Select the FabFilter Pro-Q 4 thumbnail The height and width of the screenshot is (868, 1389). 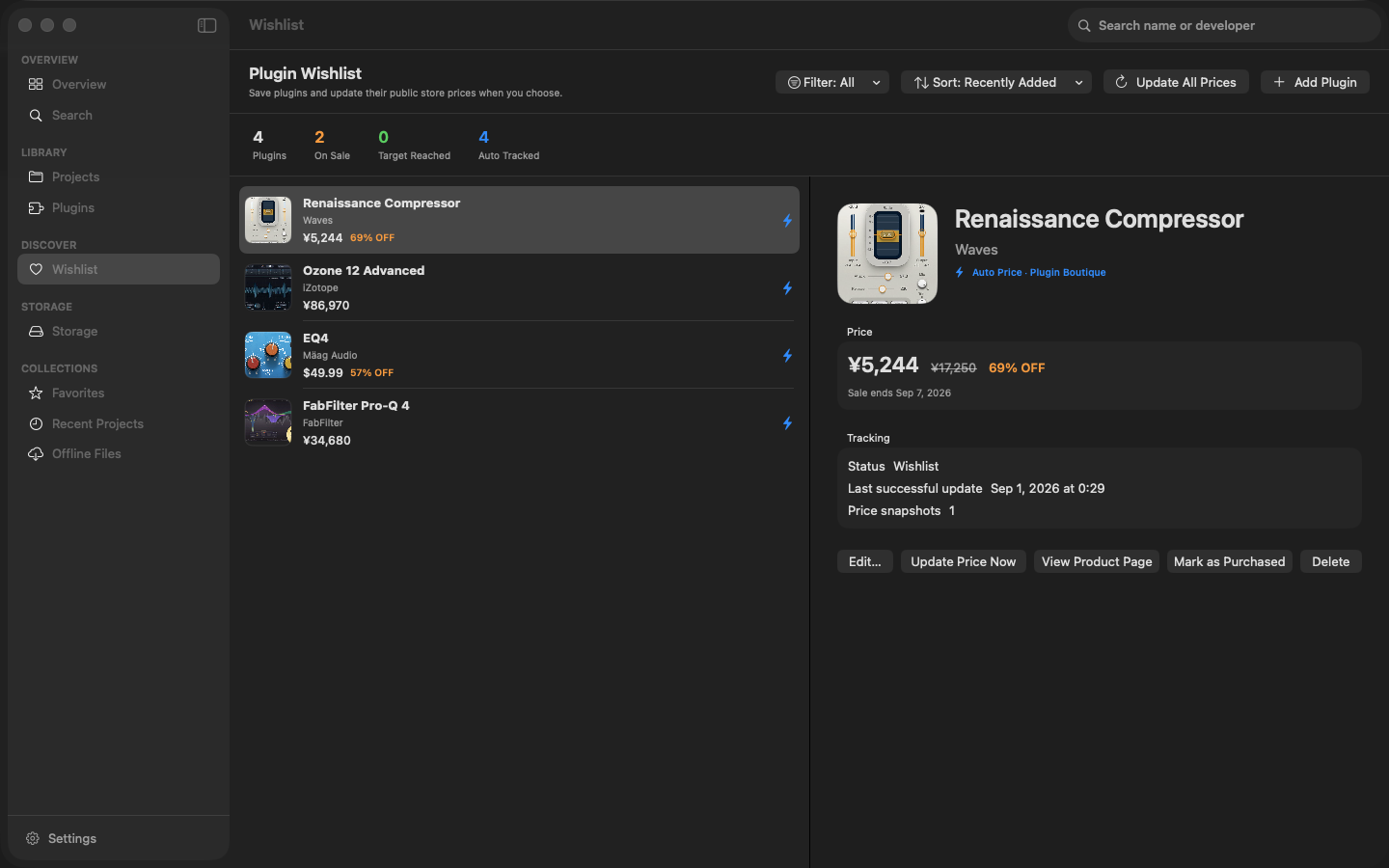pyautogui.click(x=268, y=422)
